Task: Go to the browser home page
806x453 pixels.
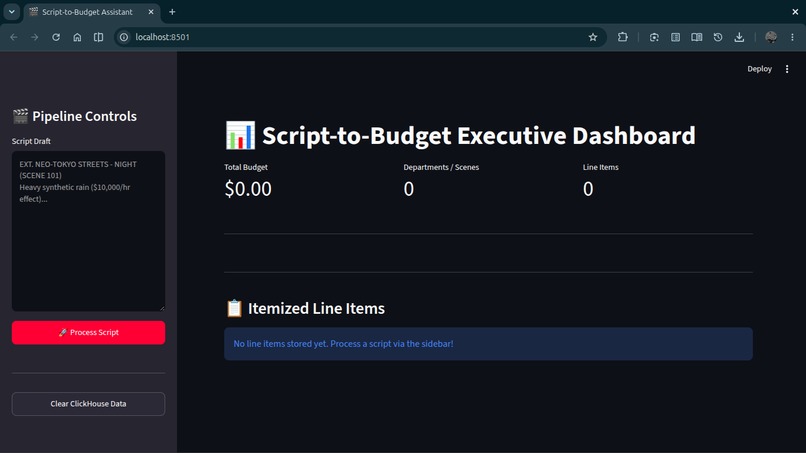Action: pos(77,37)
